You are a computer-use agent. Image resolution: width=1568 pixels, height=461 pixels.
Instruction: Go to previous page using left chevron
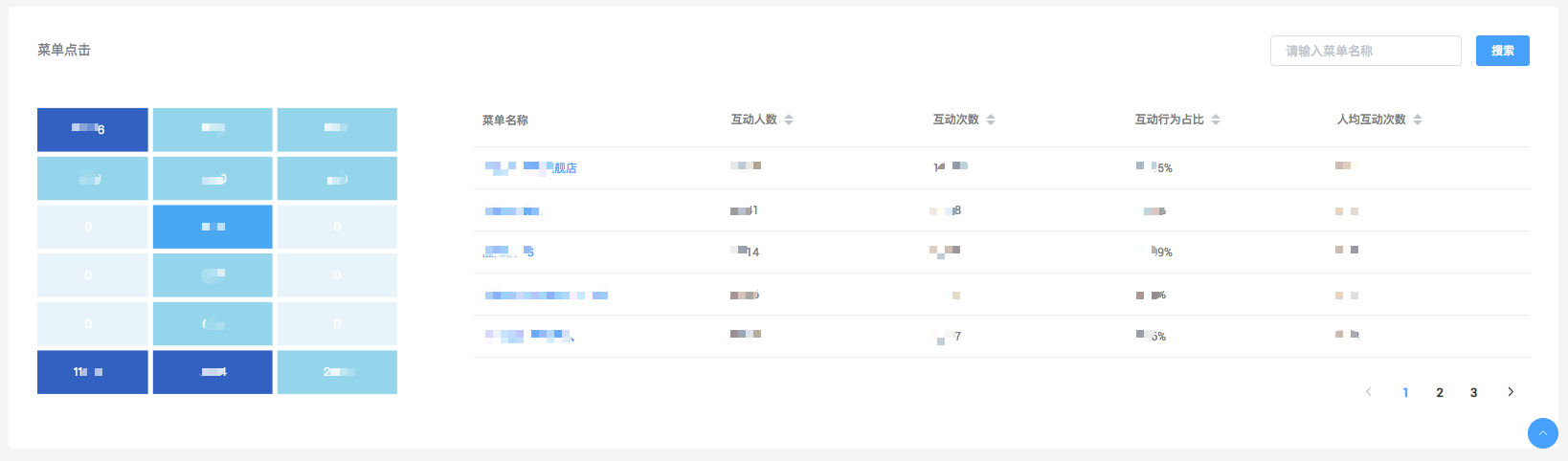point(1369,392)
